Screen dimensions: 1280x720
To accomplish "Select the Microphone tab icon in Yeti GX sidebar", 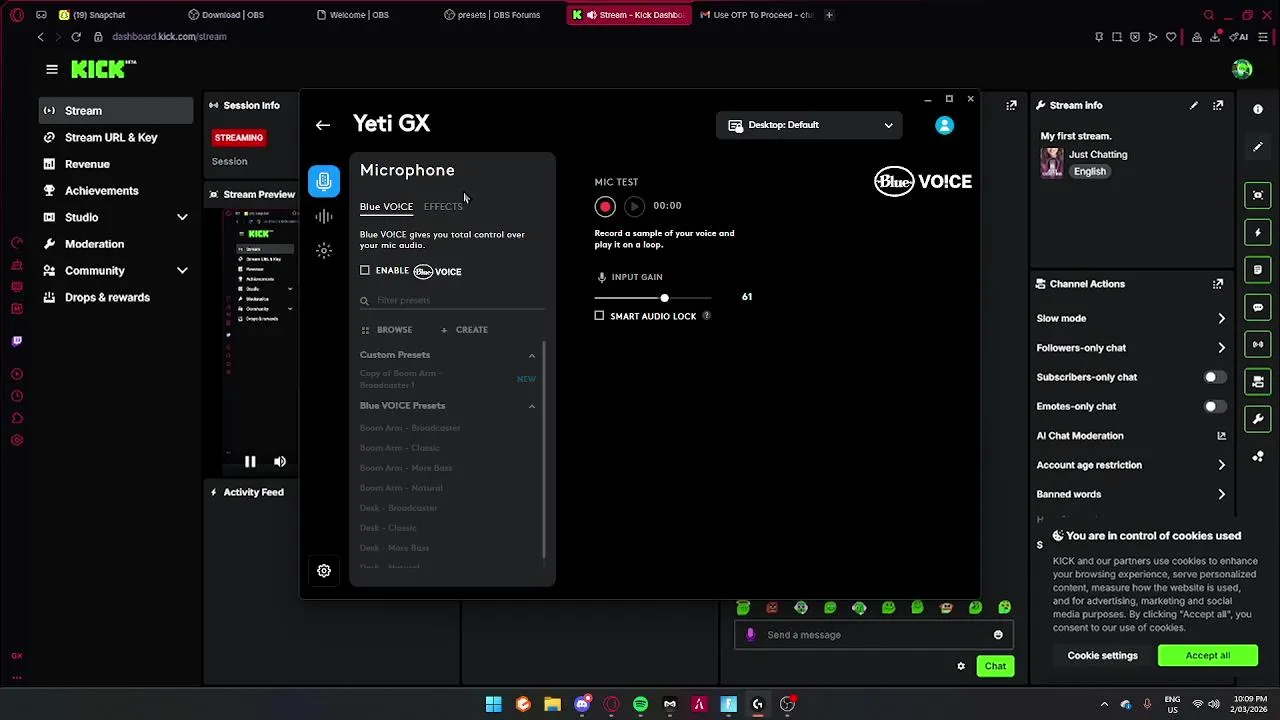I will [323, 180].
